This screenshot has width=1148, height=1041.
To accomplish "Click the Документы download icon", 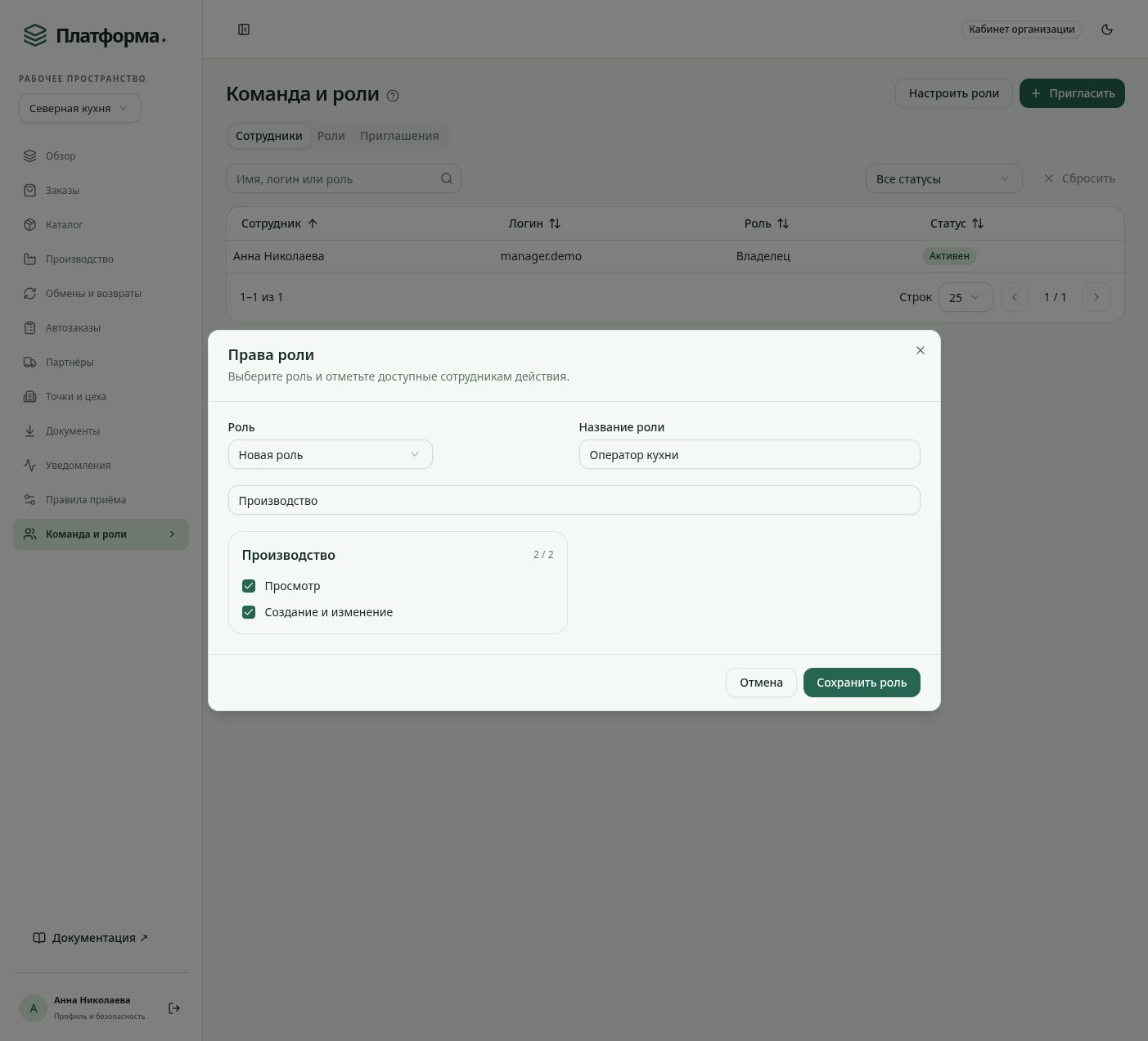I will click(x=30, y=430).
